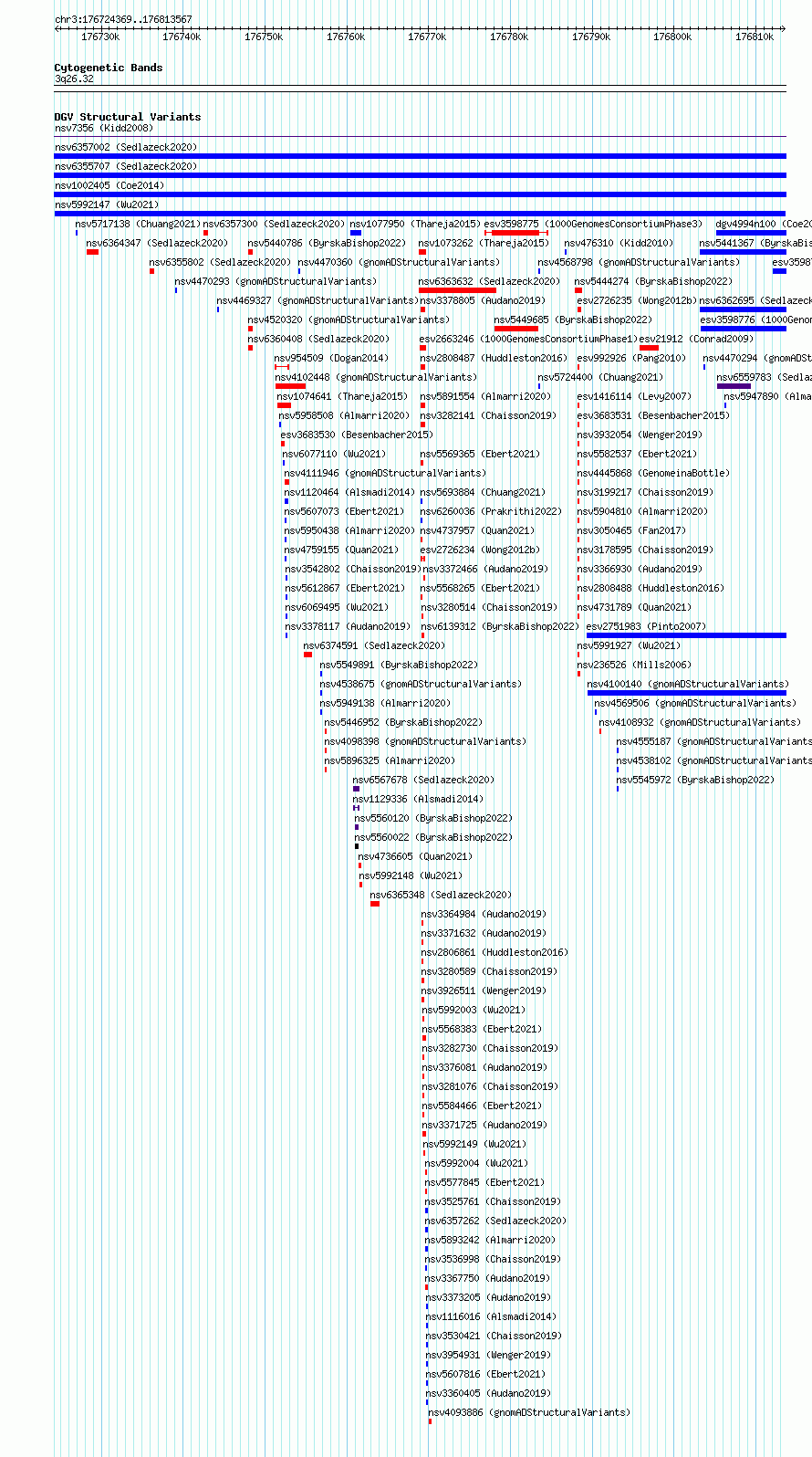812x1457 pixels.
Task: Click nsv476310 (Kidd2010) variant
Action: point(619,244)
